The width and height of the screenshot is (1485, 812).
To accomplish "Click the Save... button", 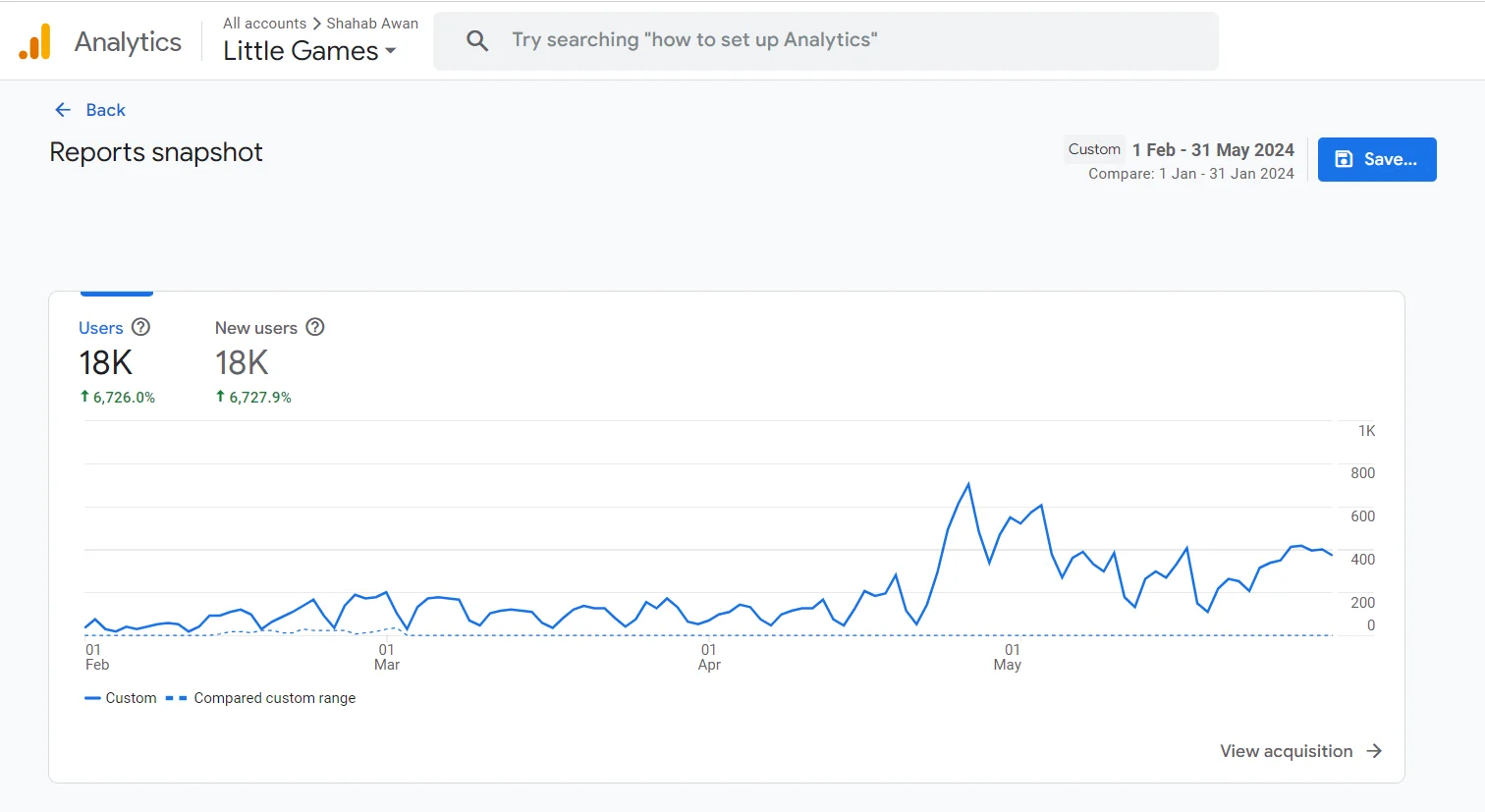I will click(x=1376, y=159).
